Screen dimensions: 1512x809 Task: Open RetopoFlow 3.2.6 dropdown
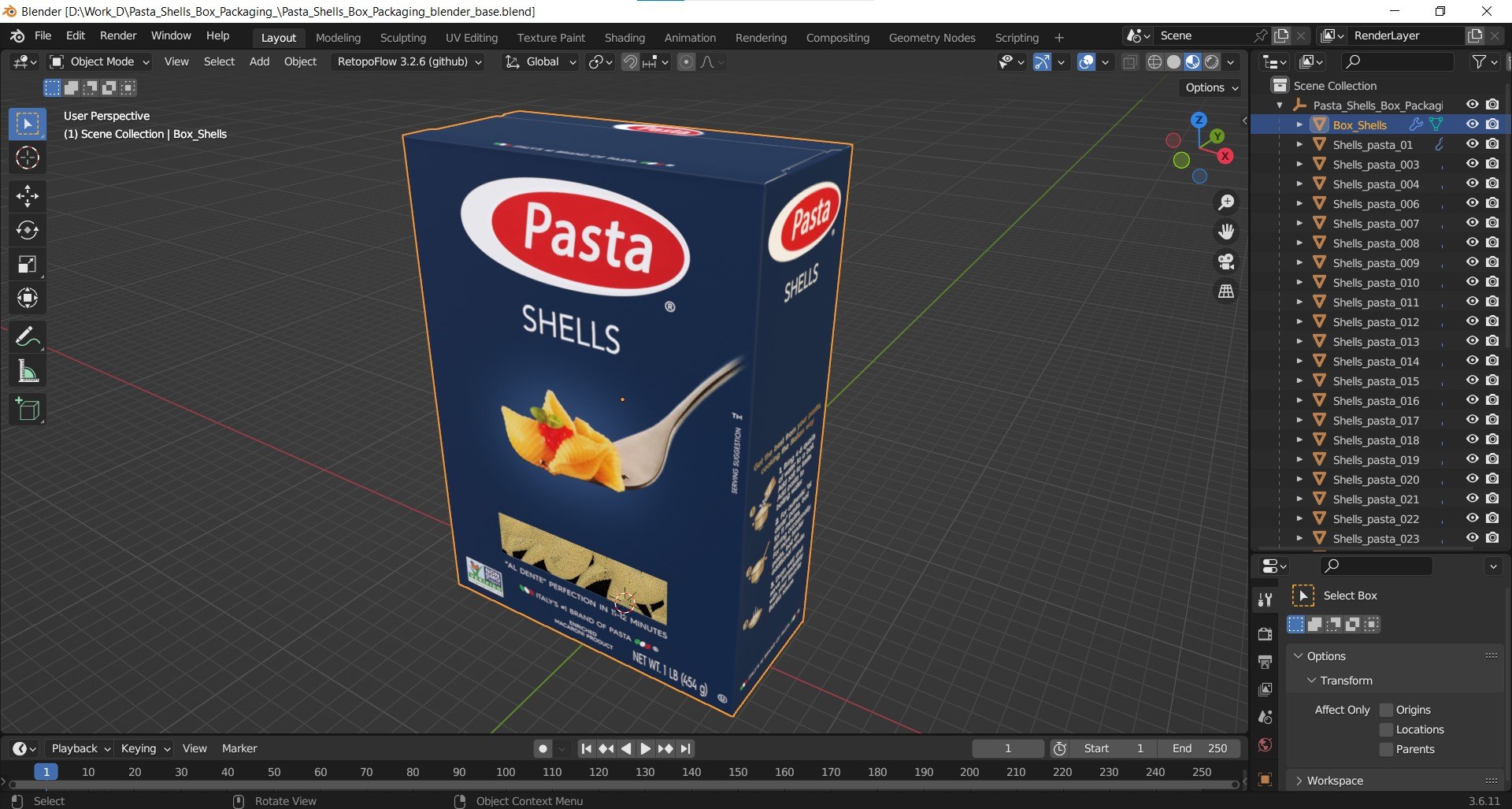(409, 61)
